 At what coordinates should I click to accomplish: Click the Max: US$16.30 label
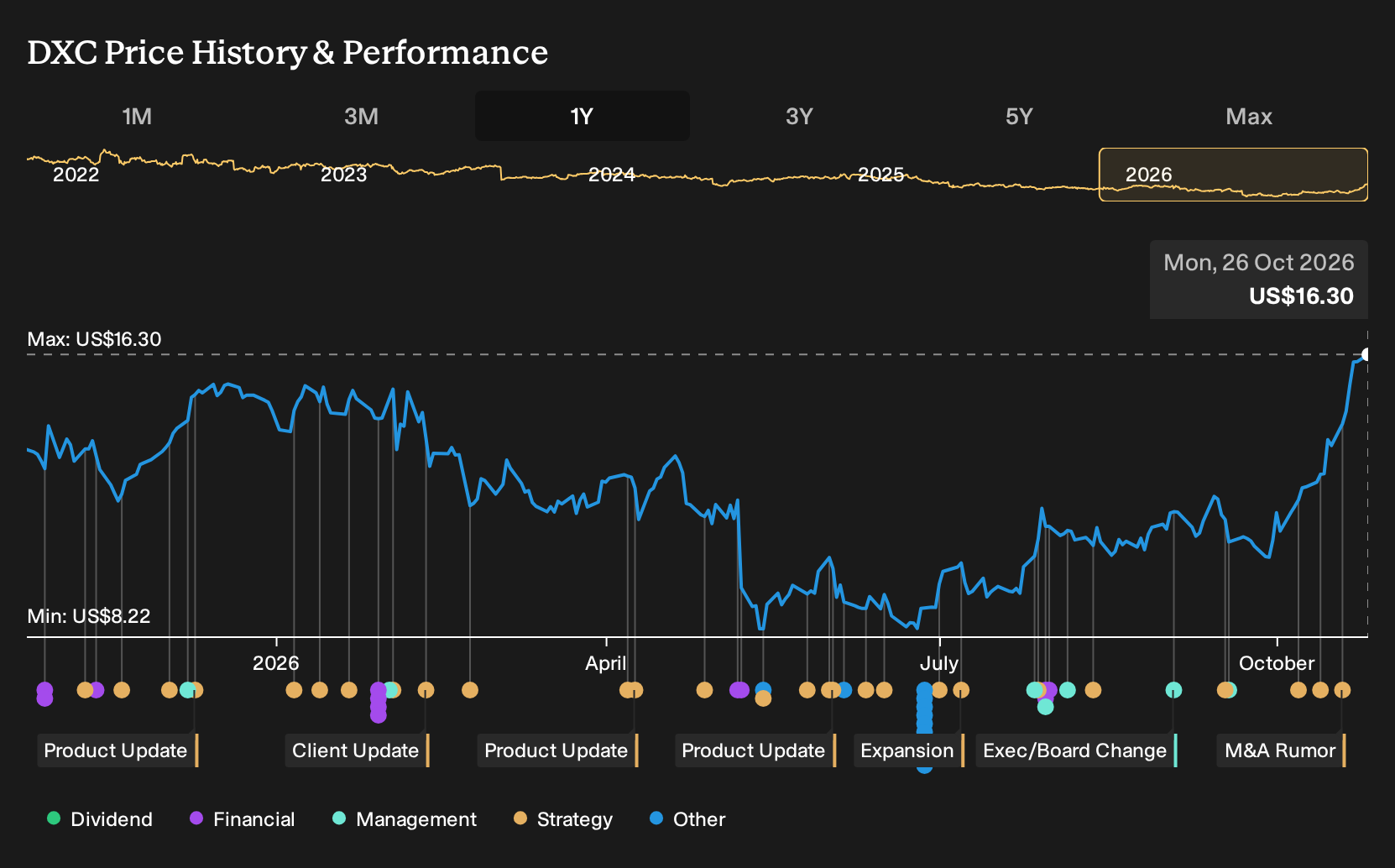94,339
